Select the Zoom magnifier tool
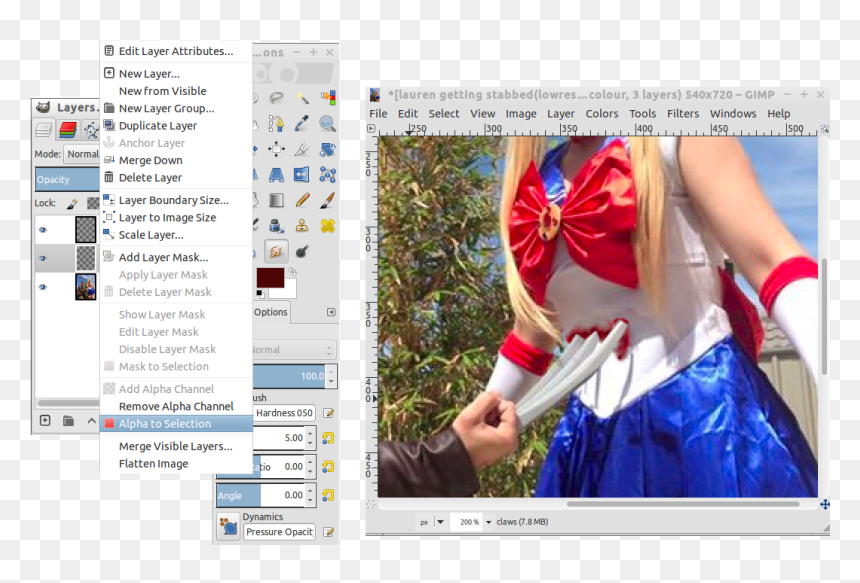Image resolution: width=860 pixels, height=583 pixels. point(328,123)
